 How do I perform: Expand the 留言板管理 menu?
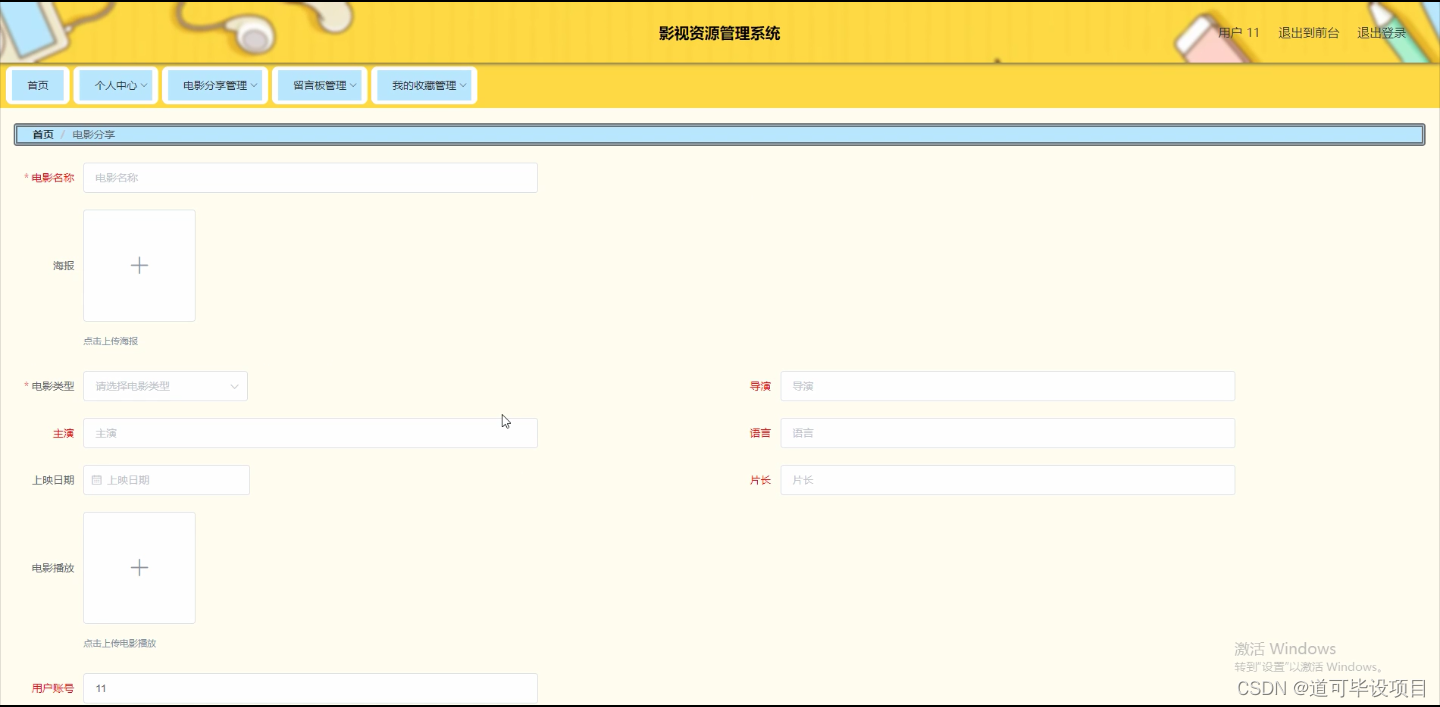[x=319, y=85]
